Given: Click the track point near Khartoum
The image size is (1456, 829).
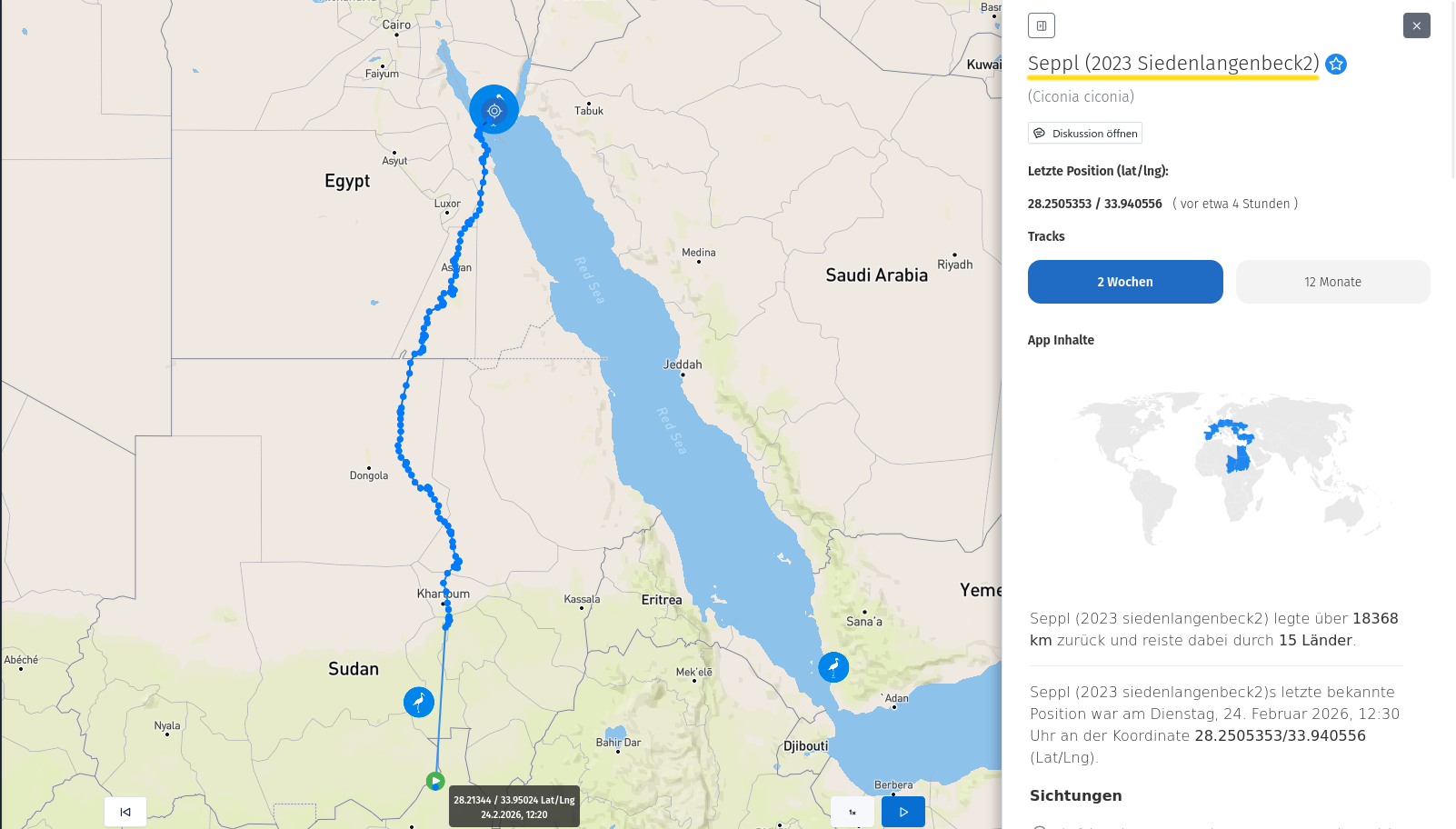Looking at the screenshot, I should click(446, 593).
